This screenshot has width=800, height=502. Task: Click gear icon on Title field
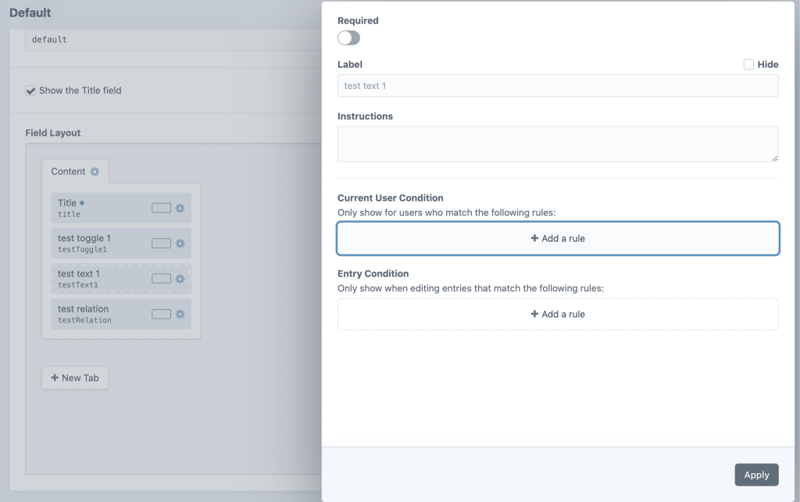(x=180, y=208)
